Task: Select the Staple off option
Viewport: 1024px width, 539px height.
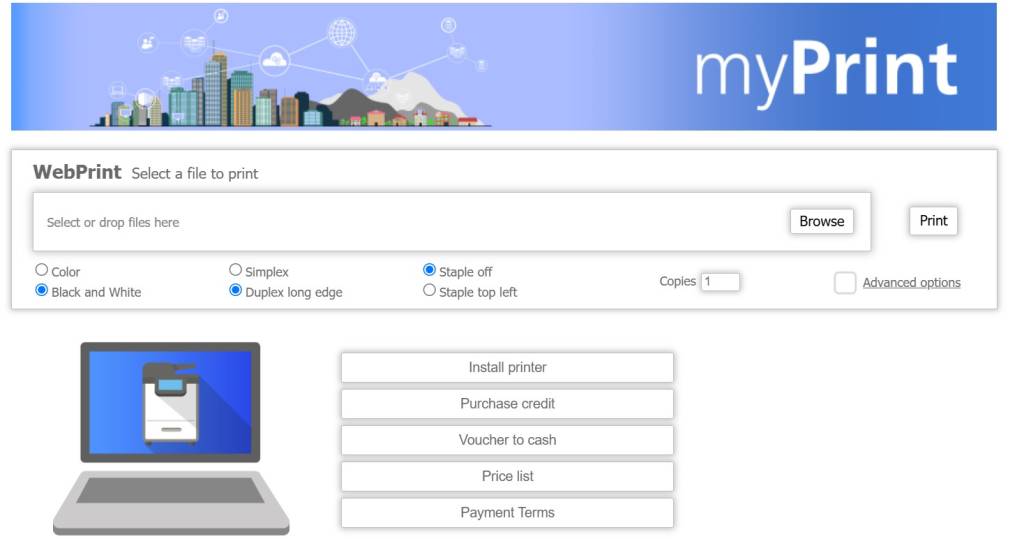Action: point(430,270)
